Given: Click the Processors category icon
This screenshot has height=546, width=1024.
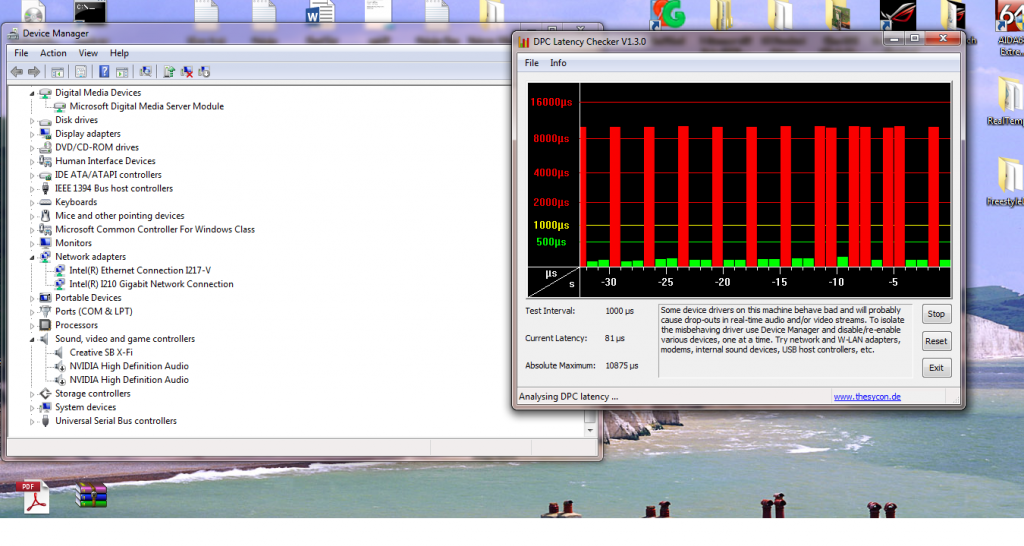Looking at the screenshot, I should click(45, 325).
